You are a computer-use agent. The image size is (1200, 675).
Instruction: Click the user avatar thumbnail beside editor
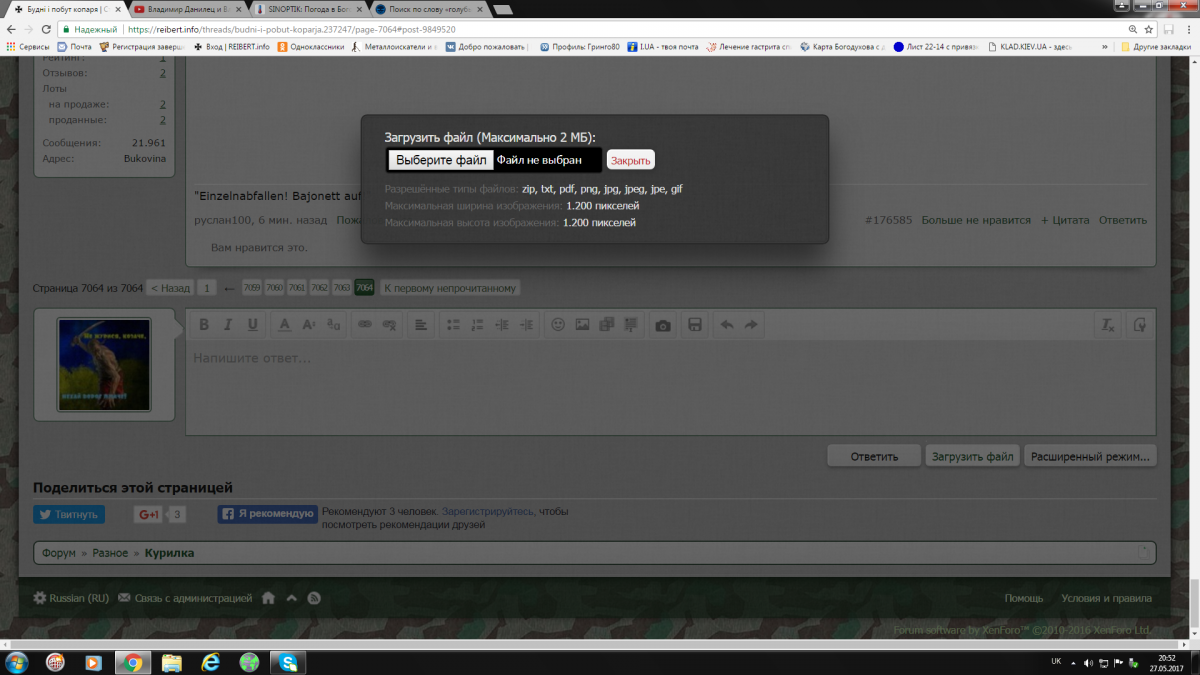pos(104,365)
